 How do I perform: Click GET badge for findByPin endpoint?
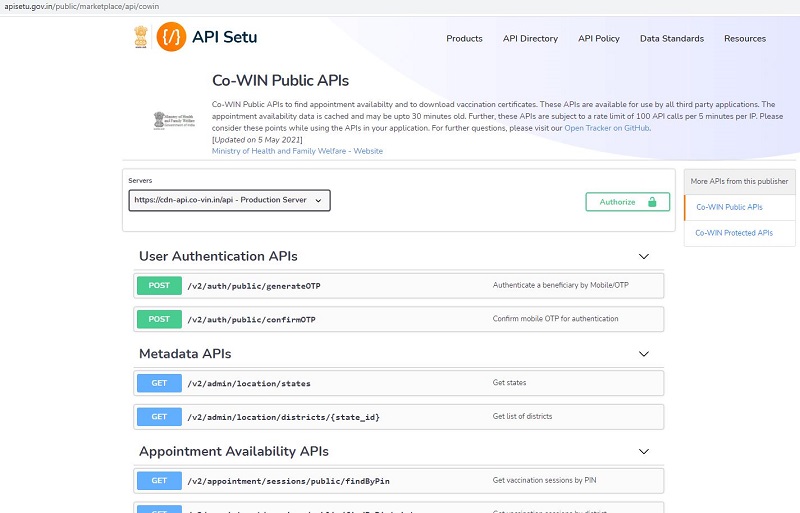(159, 480)
